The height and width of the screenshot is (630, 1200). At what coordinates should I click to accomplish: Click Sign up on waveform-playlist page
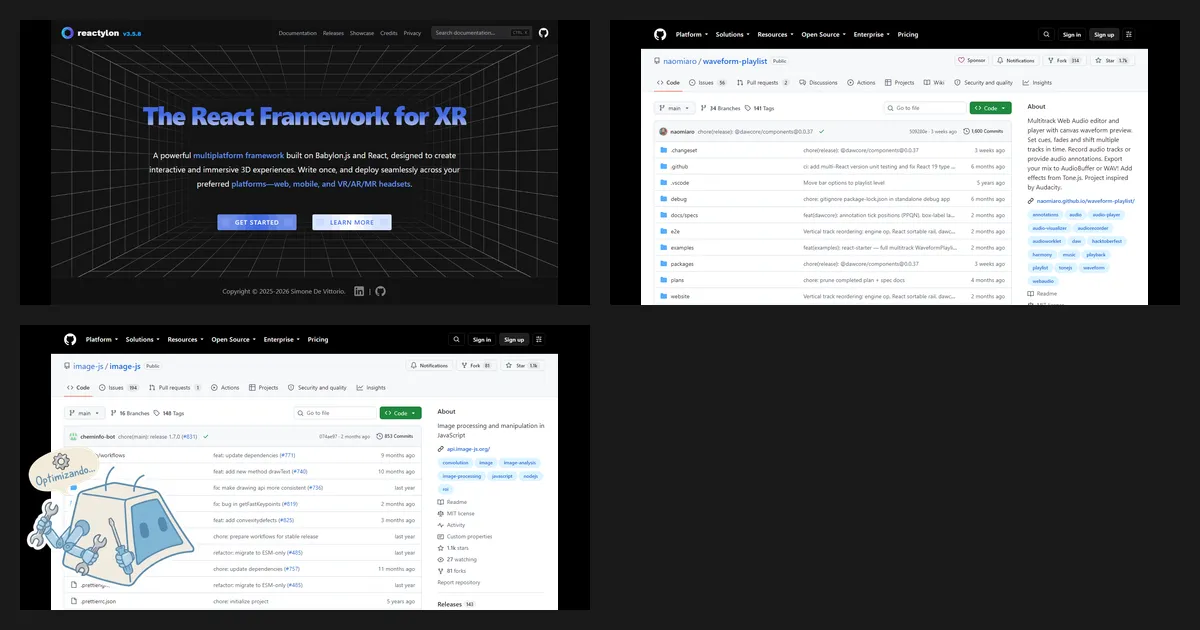(1104, 34)
